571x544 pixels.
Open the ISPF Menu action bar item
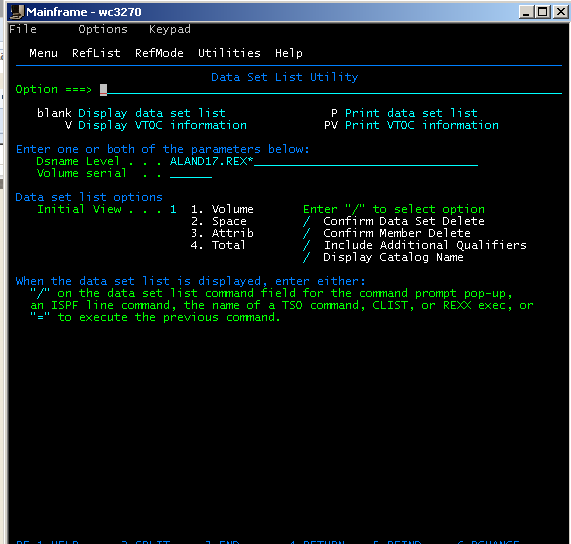pyautogui.click(x=43, y=53)
